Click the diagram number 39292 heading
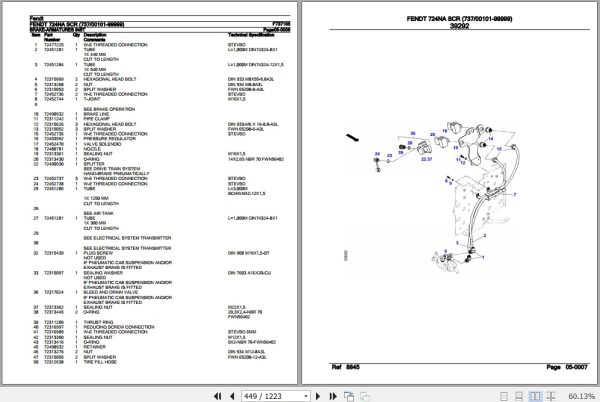Screen dimensions: 600x402 [459, 26]
